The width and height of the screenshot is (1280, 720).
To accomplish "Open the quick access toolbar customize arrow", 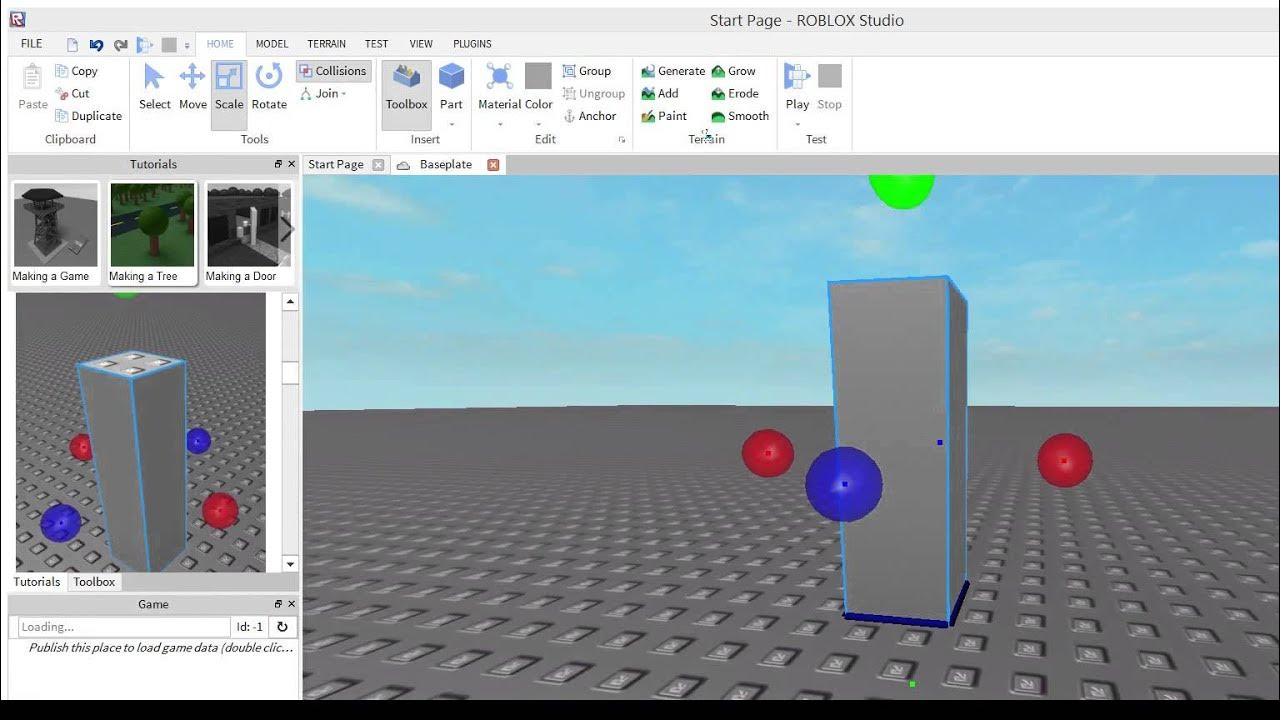I will [187, 45].
